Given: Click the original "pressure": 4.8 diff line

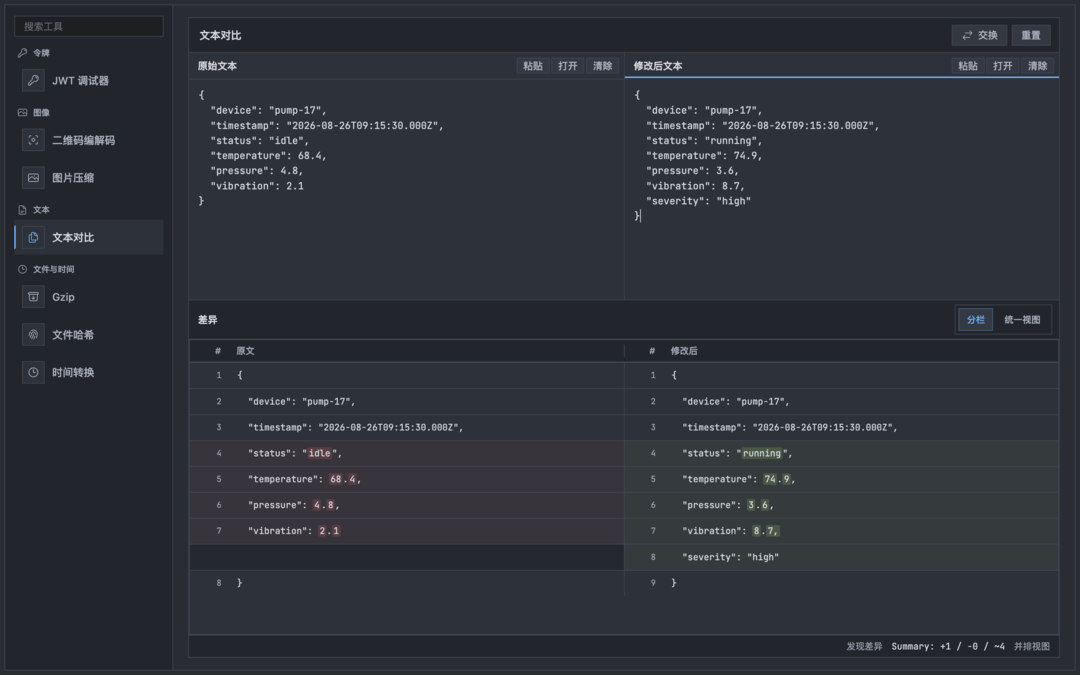Looking at the screenshot, I should [406, 505].
